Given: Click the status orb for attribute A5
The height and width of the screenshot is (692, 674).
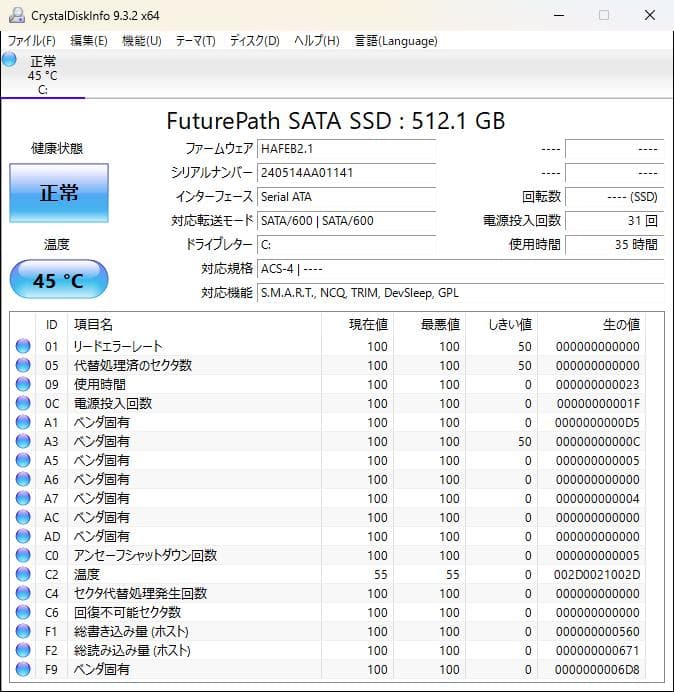Looking at the screenshot, I should [x=23, y=460].
